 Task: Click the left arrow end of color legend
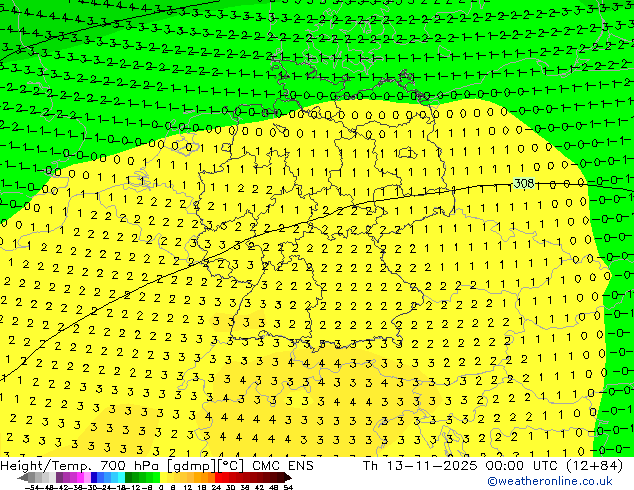(23, 477)
